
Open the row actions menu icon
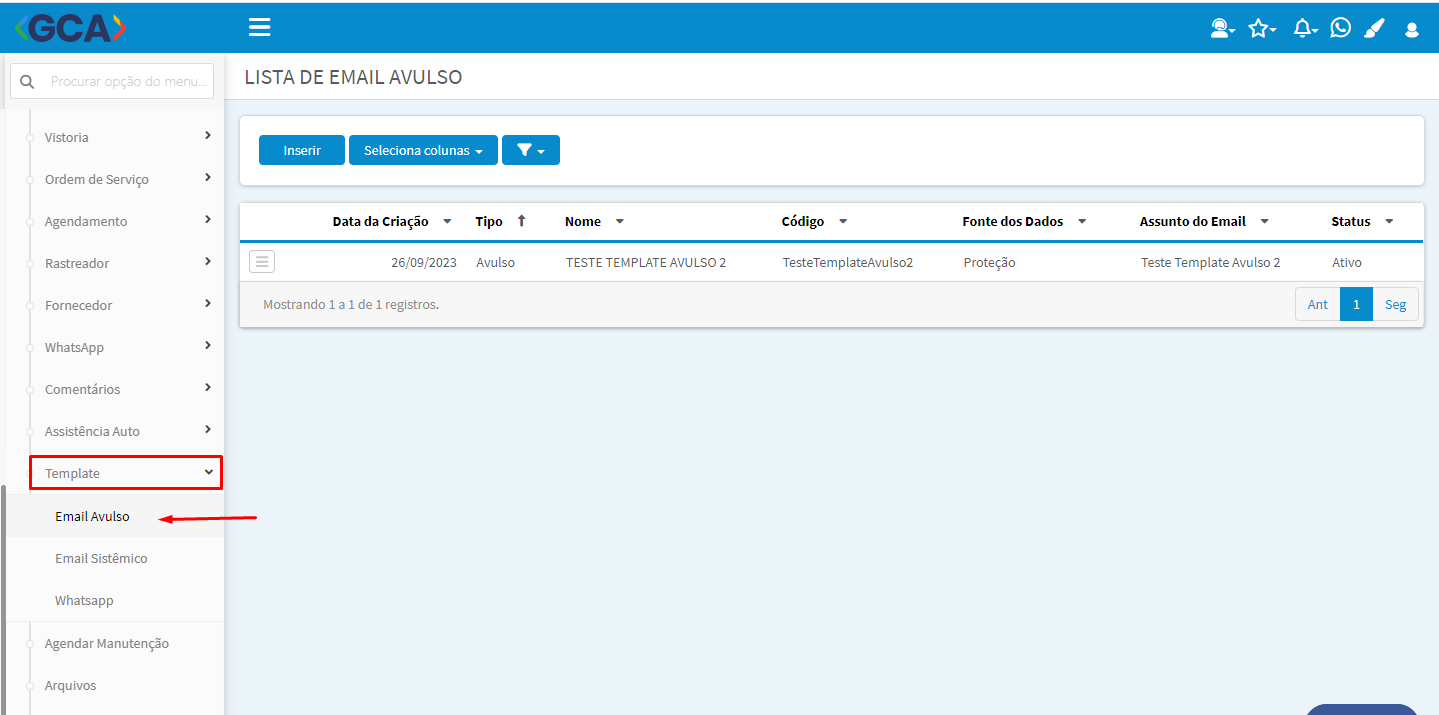[262, 262]
